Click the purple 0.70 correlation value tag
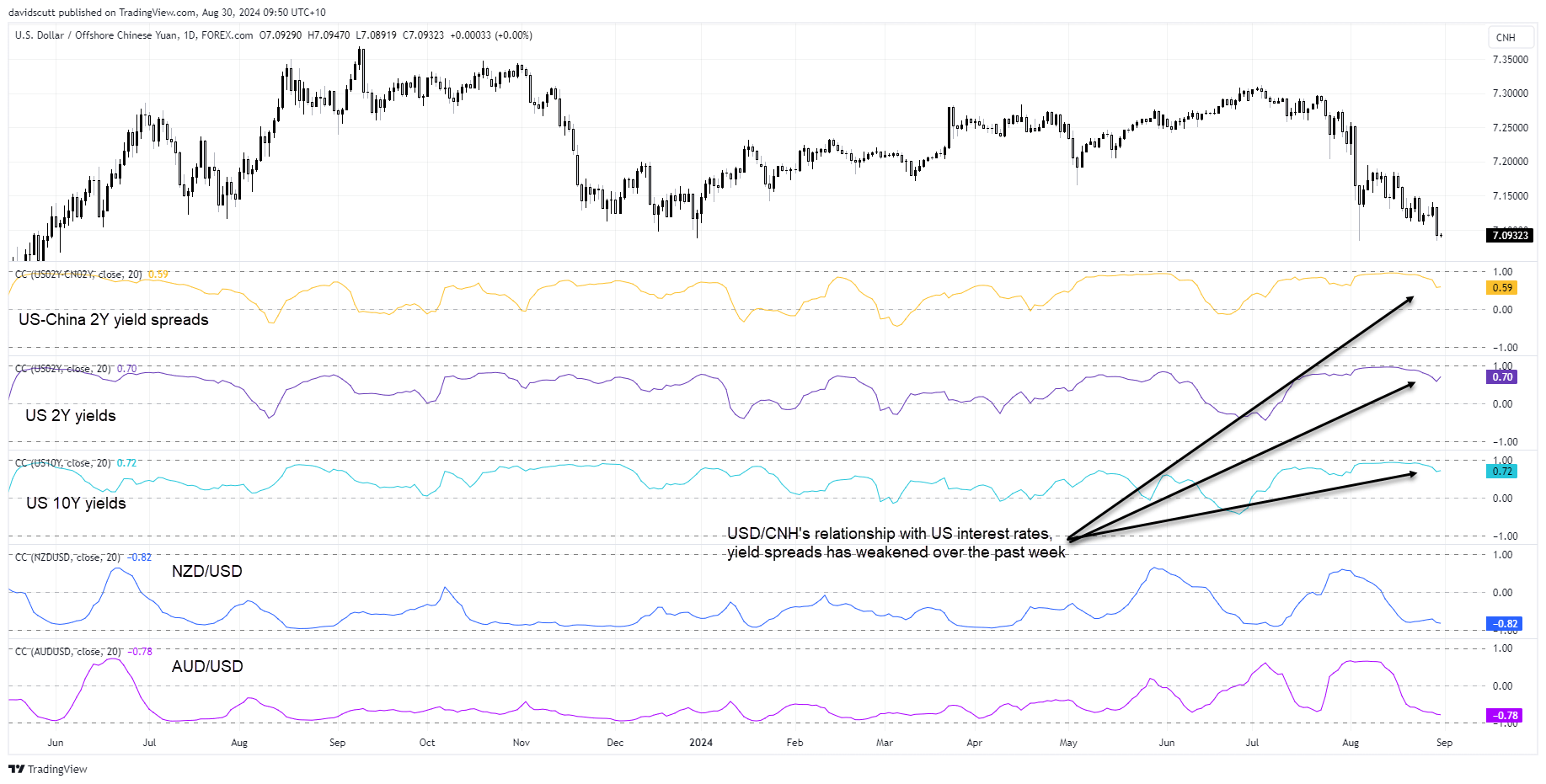The width and height of the screenshot is (1546, 784). [1502, 376]
